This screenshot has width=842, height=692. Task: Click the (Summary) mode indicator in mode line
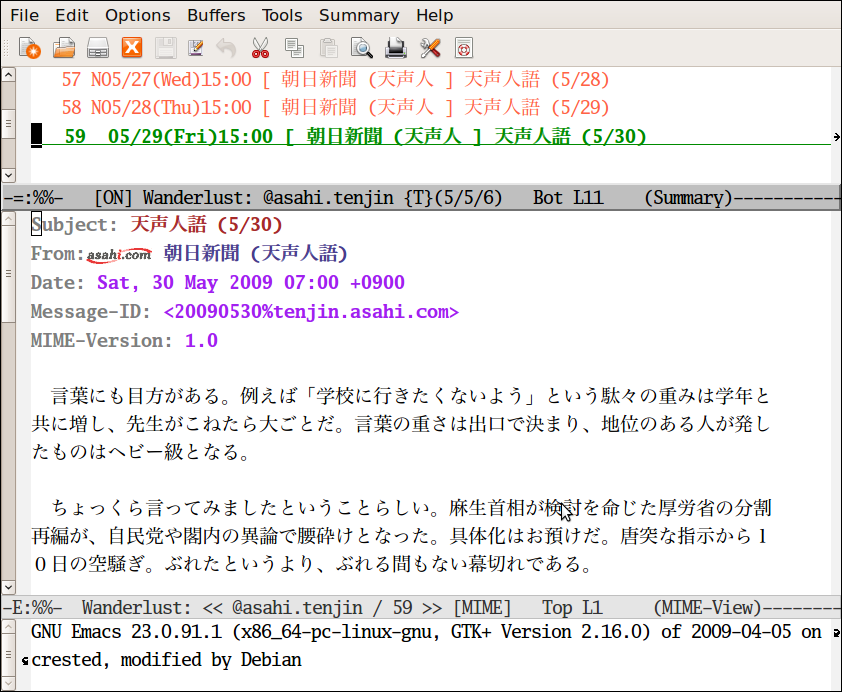point(688,198)
